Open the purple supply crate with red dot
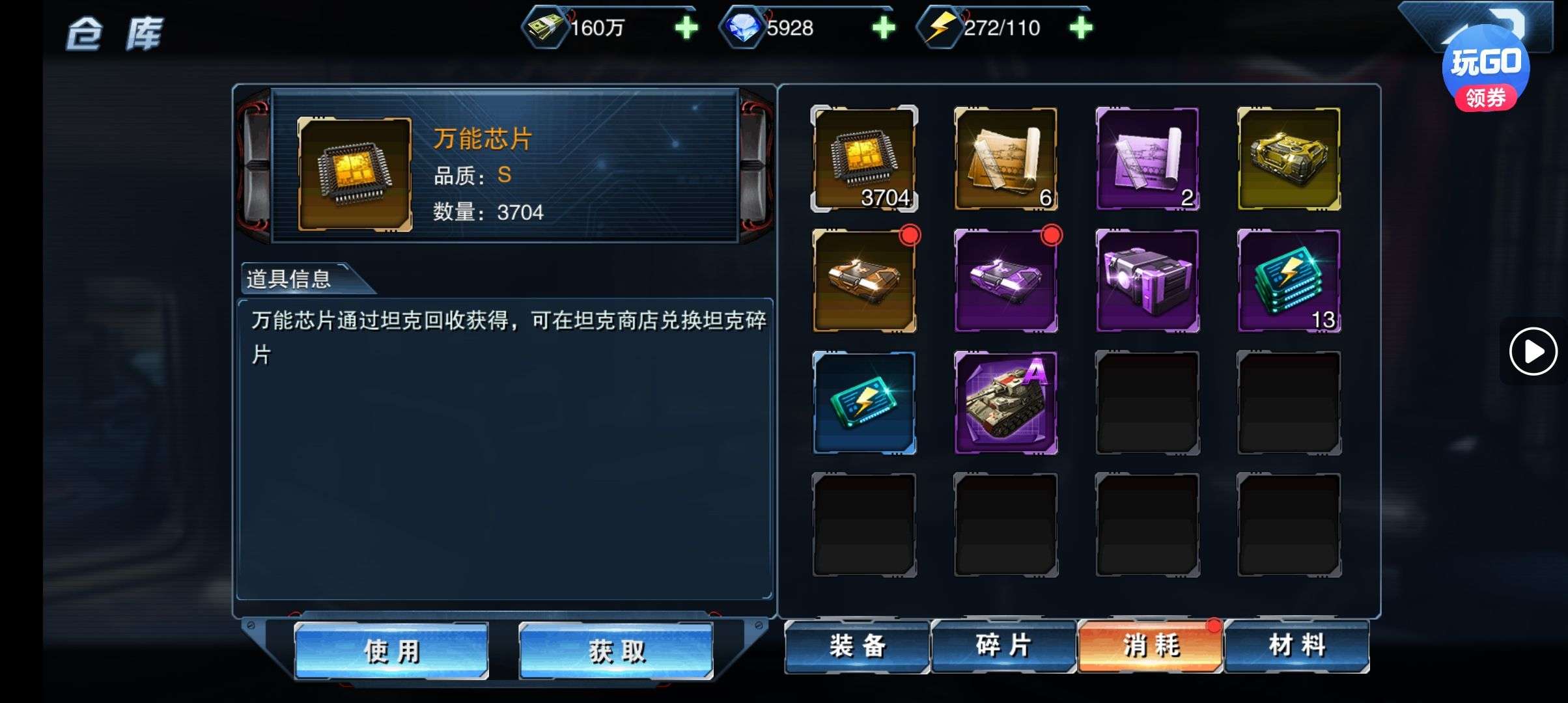 coord(1005,281)
